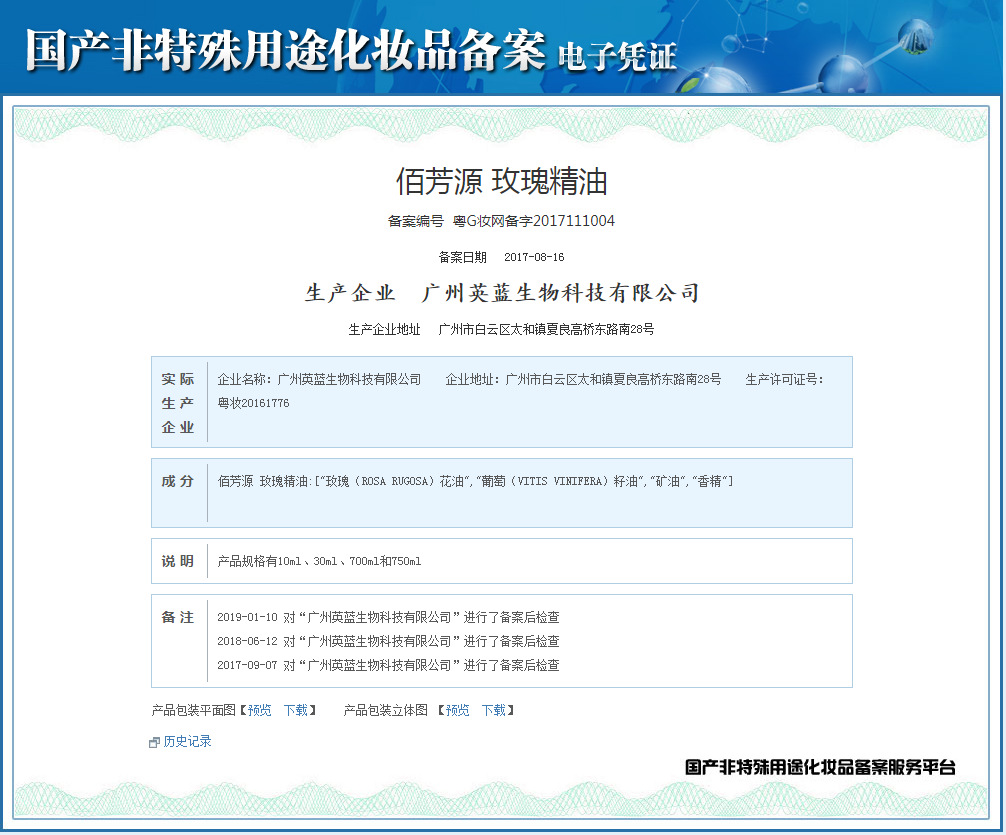Click filing number 粤G妆网备字2017111004
Screen dimensions: 1006x835
click(x=534, y=221)
